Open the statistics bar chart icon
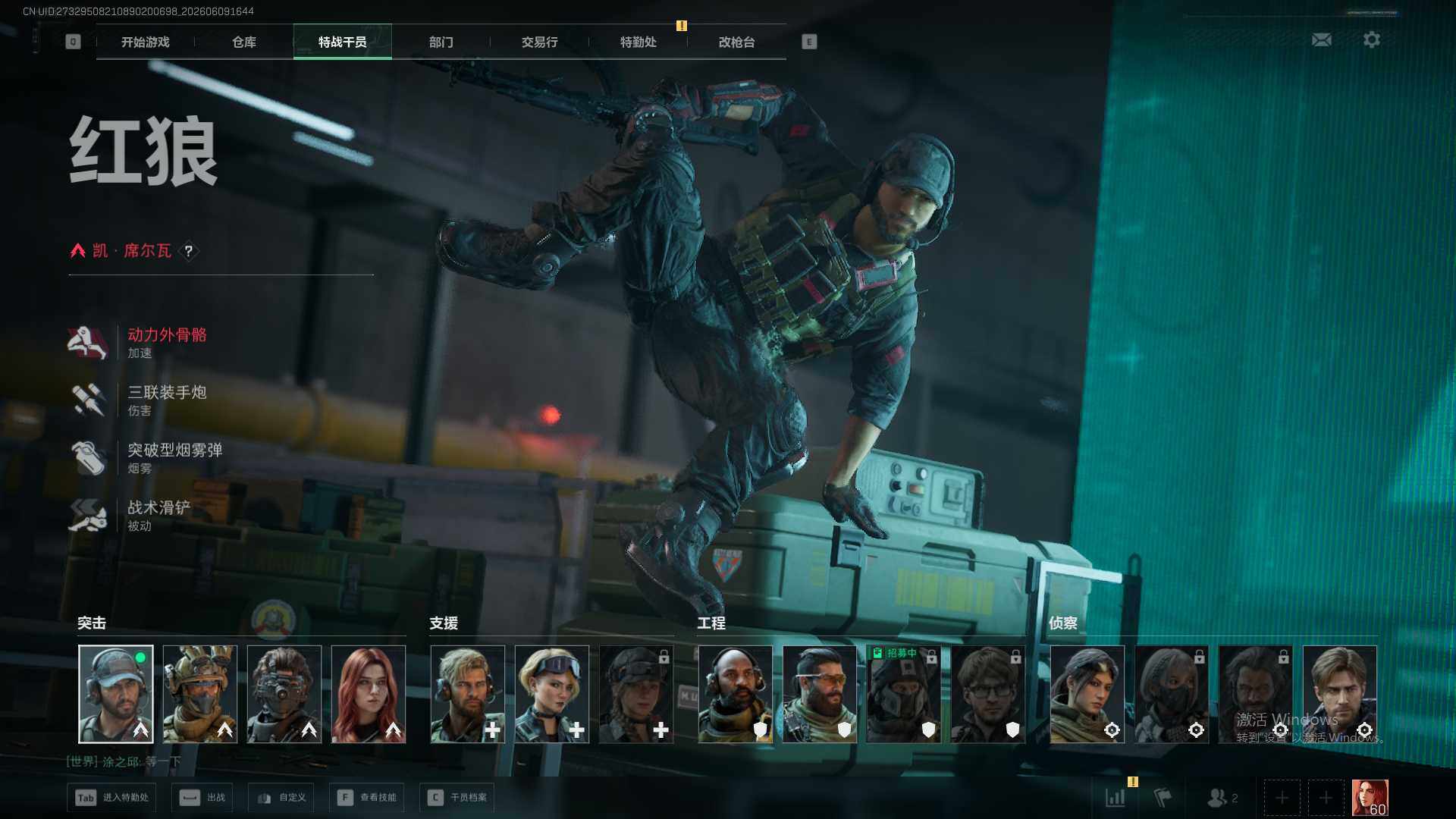This screenshot has height=819, width=1456. click(x=1115, y=798)
